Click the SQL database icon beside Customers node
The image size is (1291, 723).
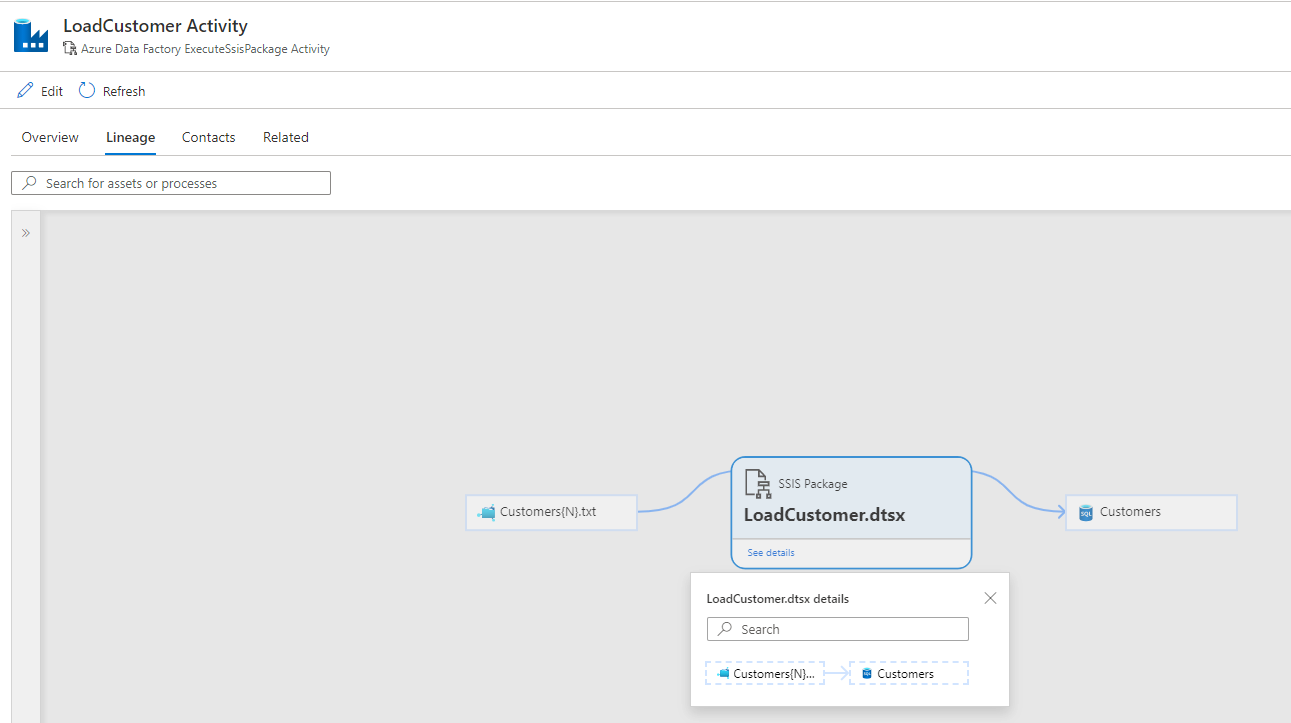click(x=1085, y=513)
